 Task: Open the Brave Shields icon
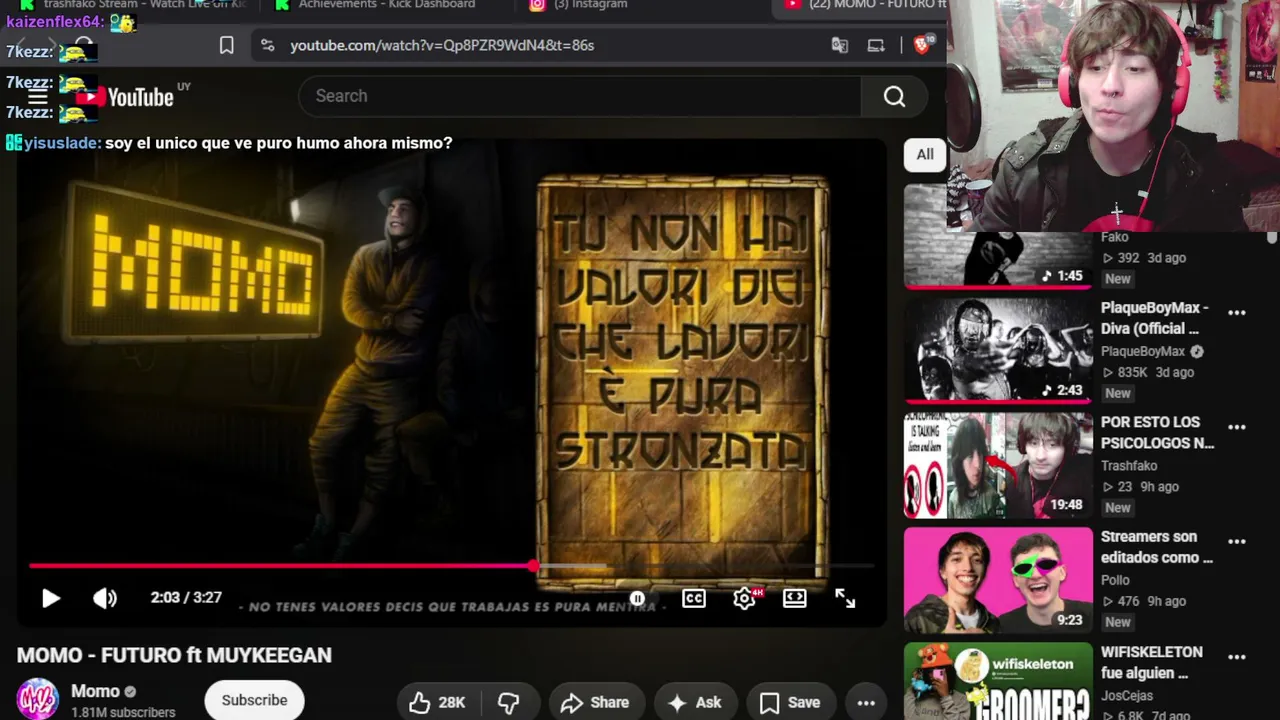[923, 45]
